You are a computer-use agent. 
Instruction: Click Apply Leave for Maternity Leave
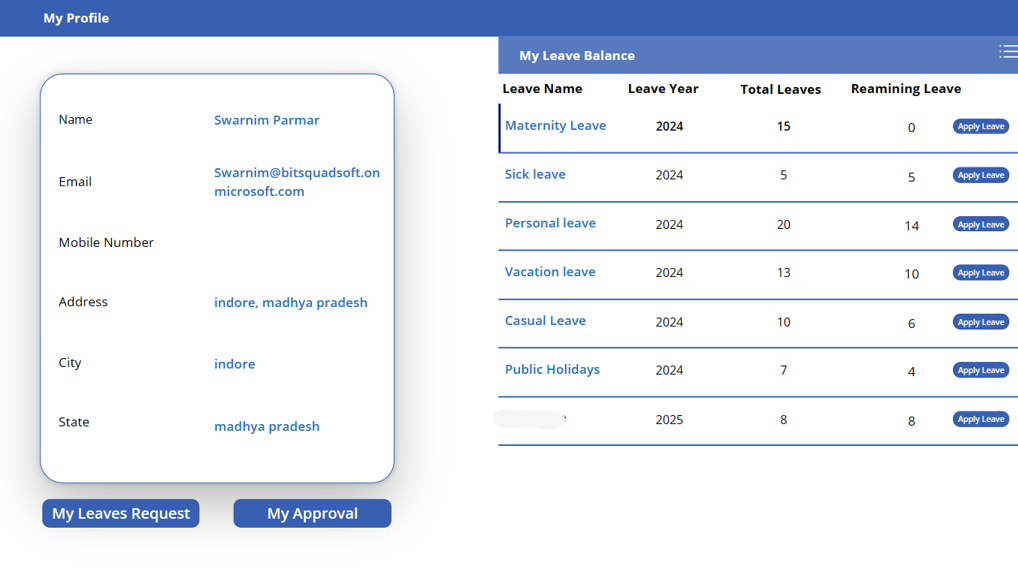(980, 127)
